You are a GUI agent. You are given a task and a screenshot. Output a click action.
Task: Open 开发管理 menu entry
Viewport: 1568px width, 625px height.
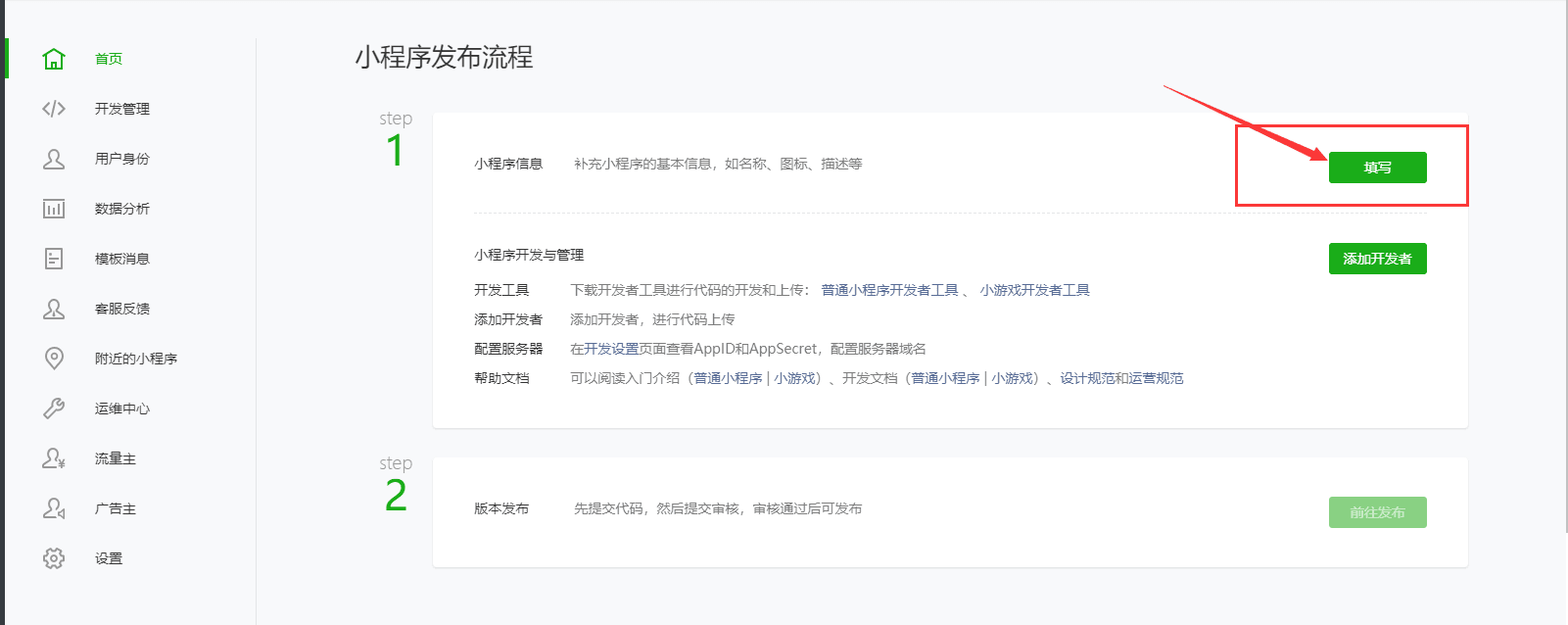(x=122, y=109)
